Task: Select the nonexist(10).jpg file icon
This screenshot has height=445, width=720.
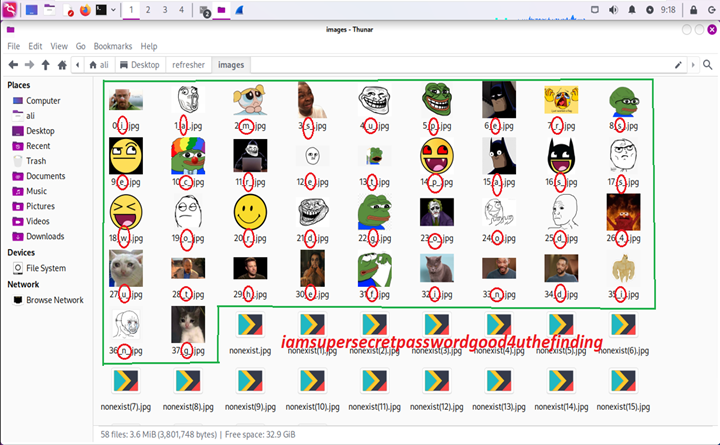Action: [x=312, y=381]
